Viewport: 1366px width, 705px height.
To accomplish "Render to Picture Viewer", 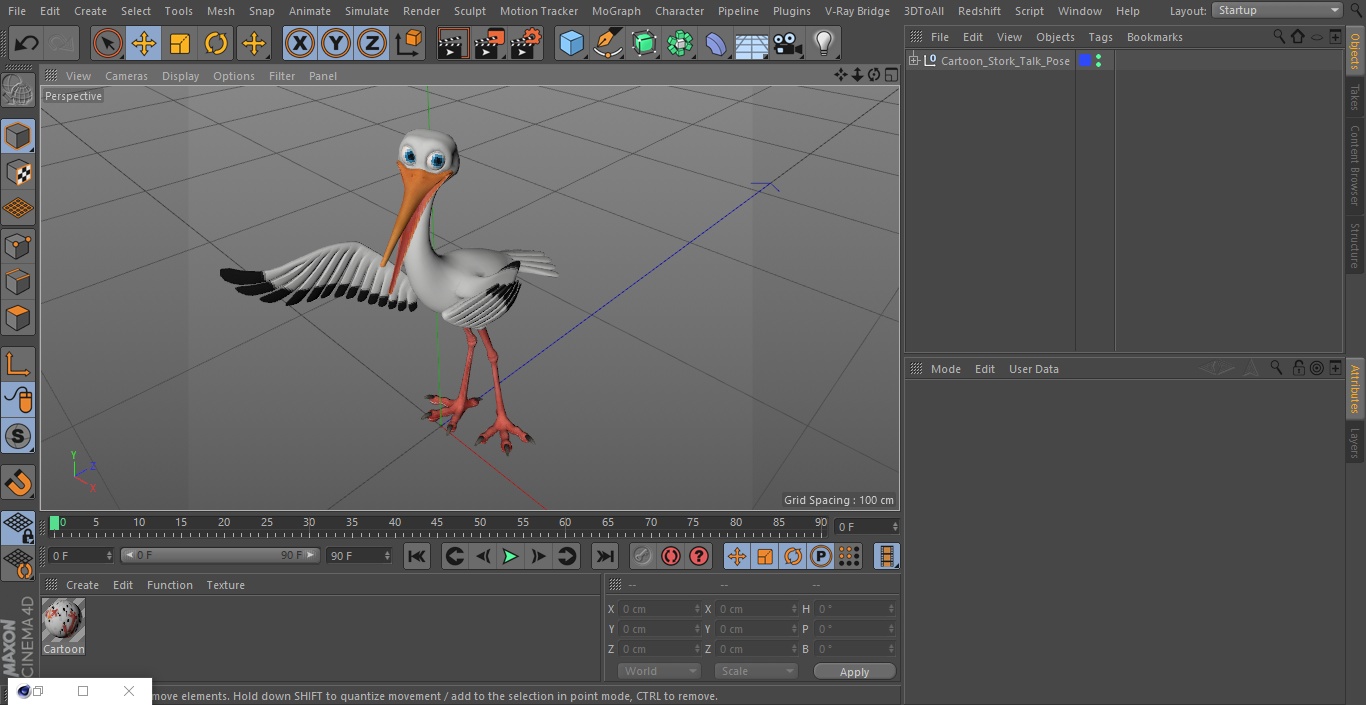I will coord(489,43).
